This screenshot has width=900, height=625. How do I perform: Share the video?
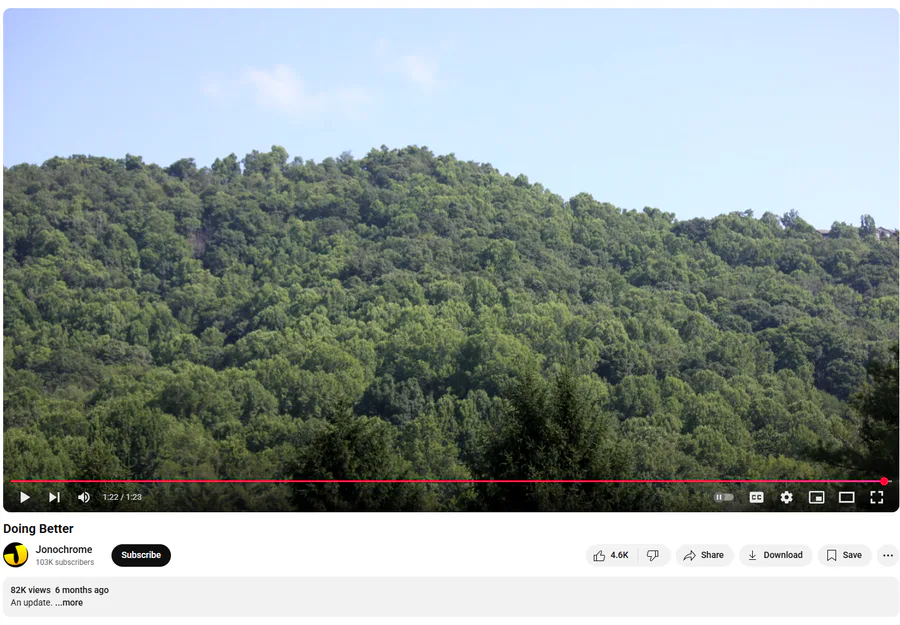(x=704, y=555)
